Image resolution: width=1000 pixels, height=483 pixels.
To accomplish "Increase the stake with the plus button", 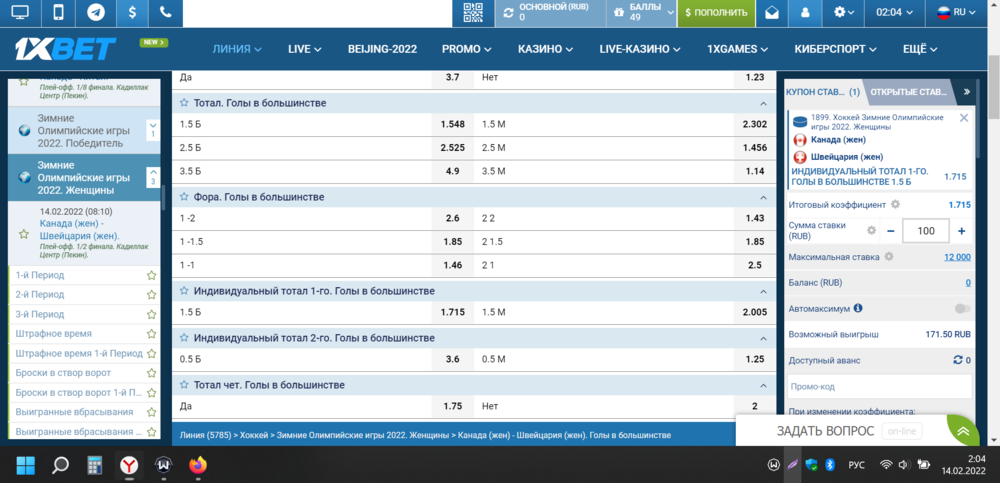I will pyautogui.click(x=961, y=231).
